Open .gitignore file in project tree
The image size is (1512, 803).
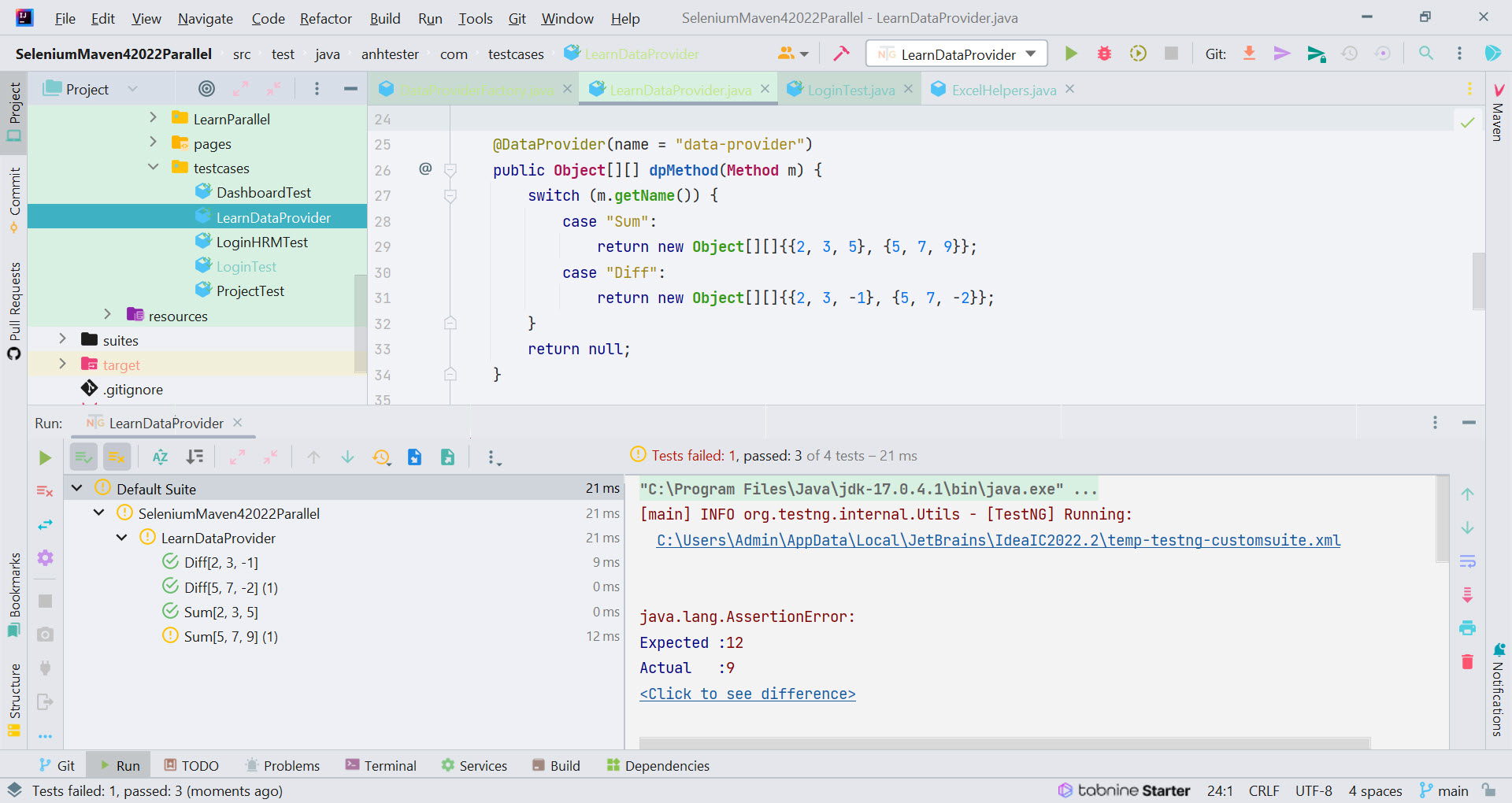(x=132, y=389)
